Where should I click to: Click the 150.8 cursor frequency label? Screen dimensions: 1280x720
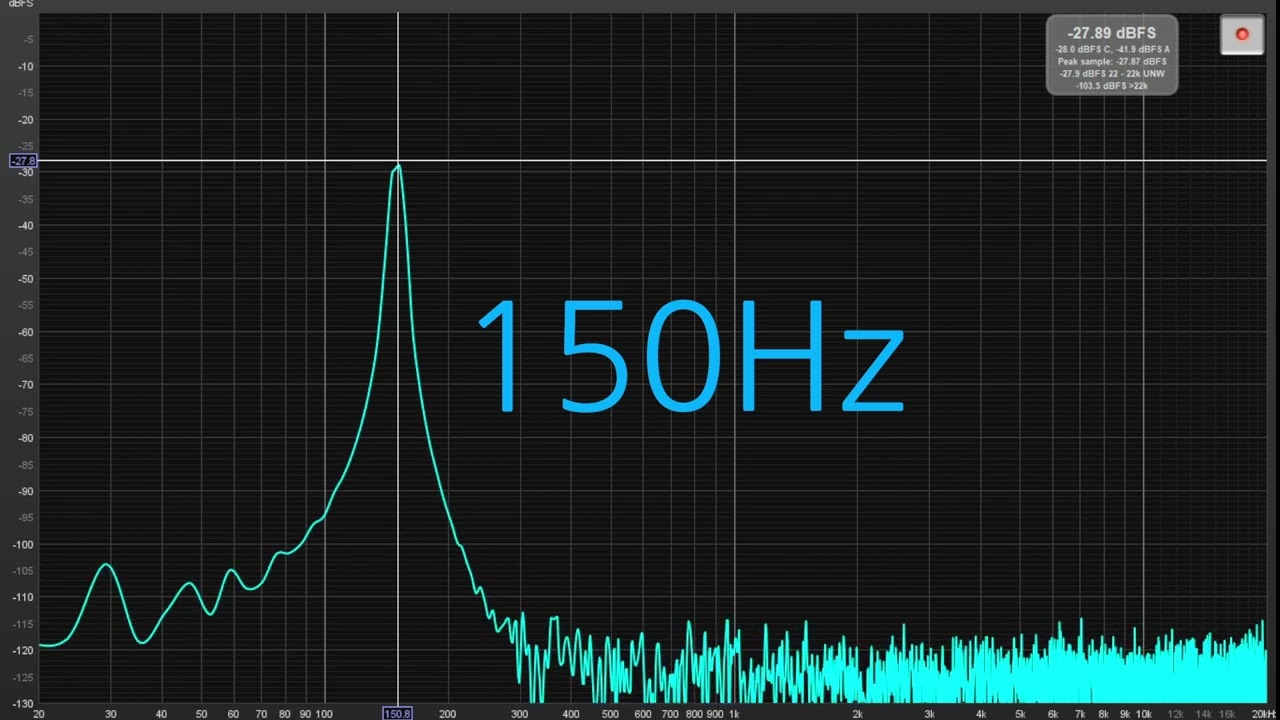point(398,714)
